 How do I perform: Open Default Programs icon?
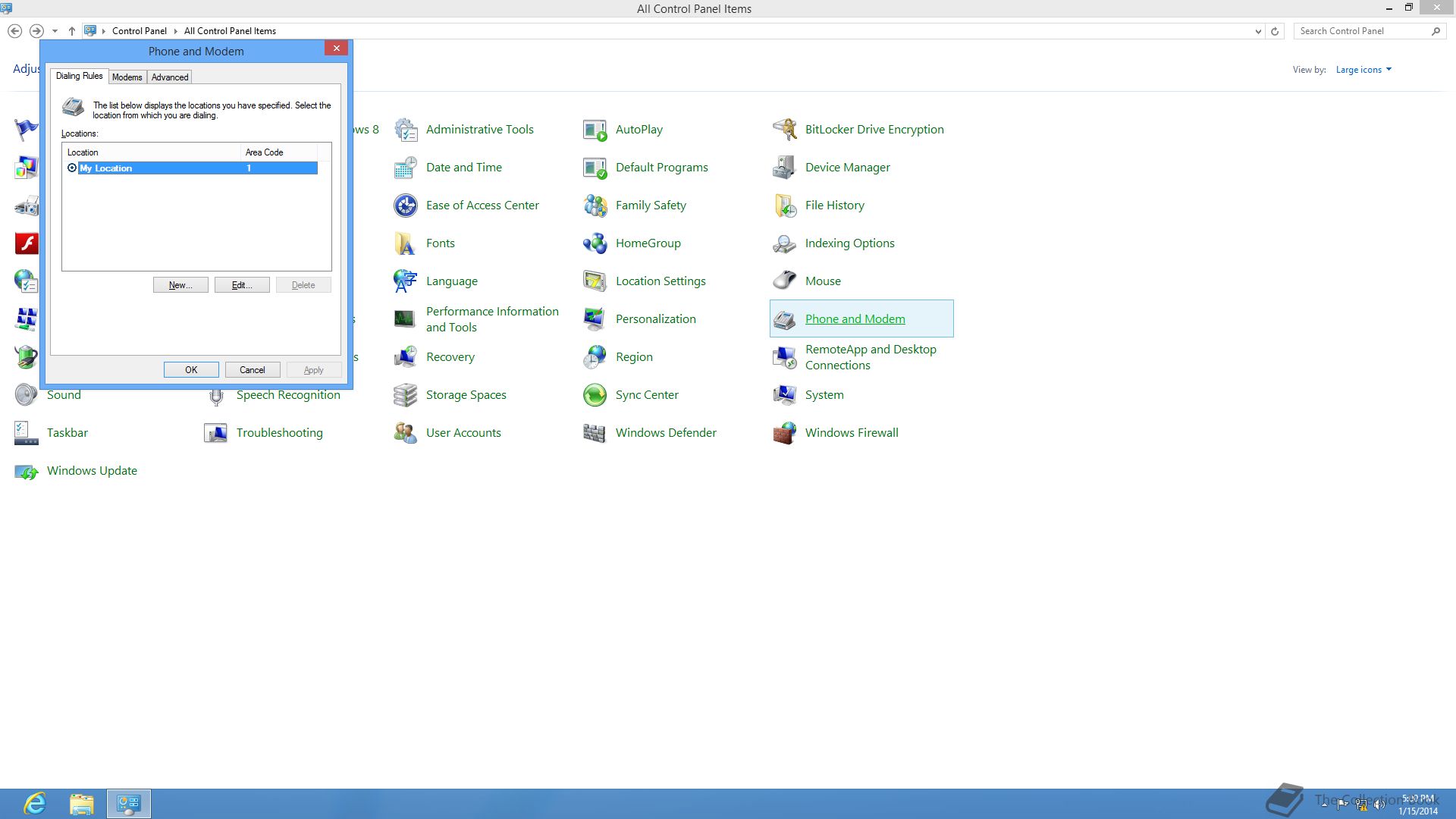(x=595, y=168)
